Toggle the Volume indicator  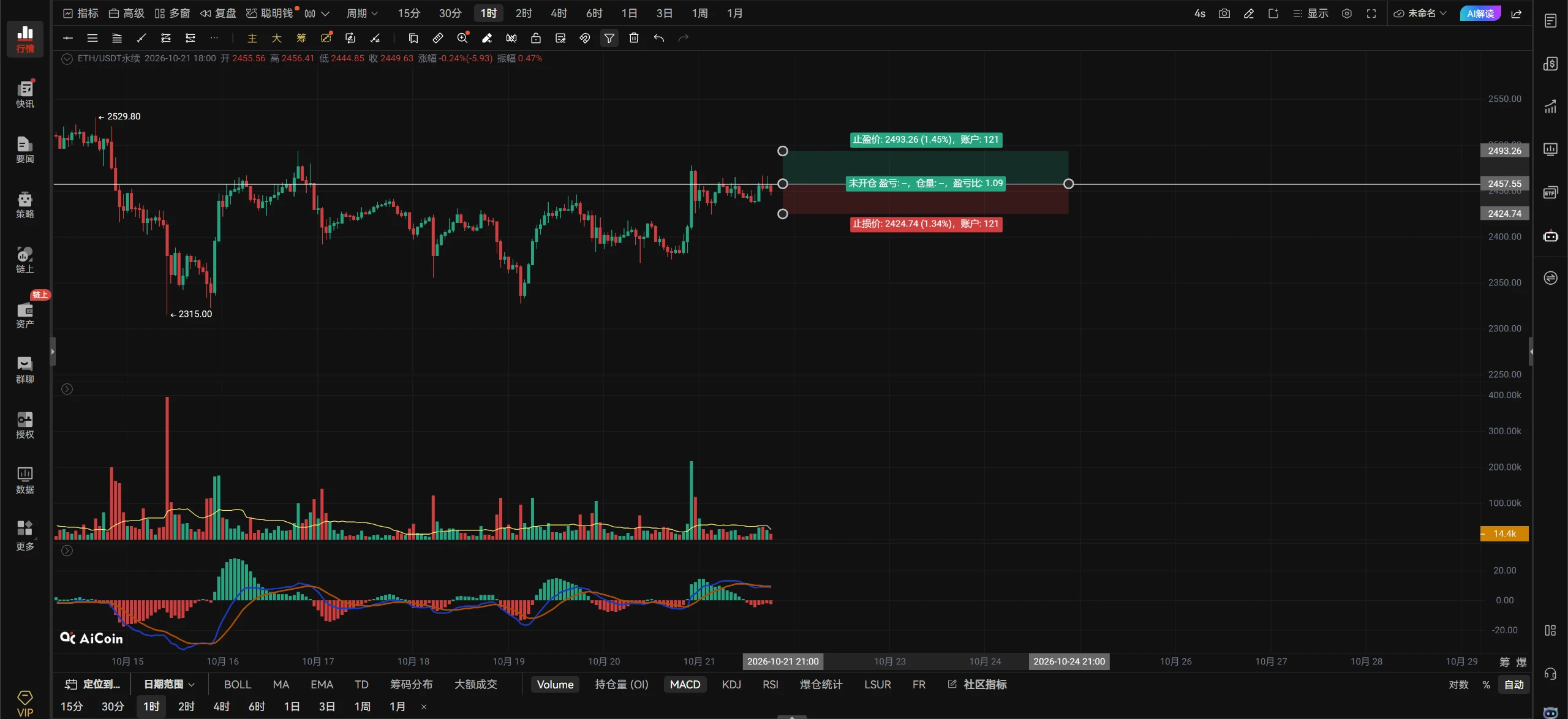pyautogui.click(x=555, y=685)
